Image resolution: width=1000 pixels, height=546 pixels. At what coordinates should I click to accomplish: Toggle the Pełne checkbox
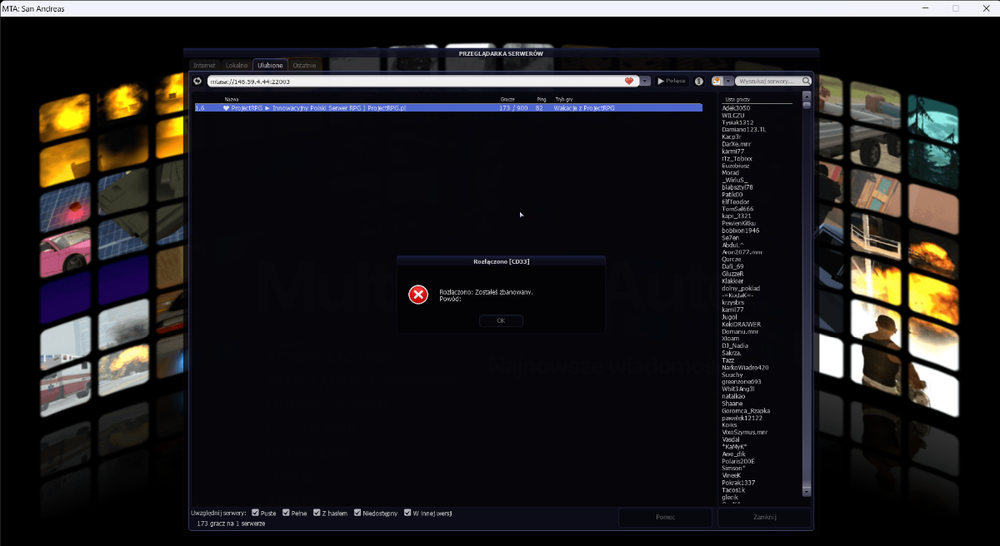pyautogui.click(x=286, y=512)
